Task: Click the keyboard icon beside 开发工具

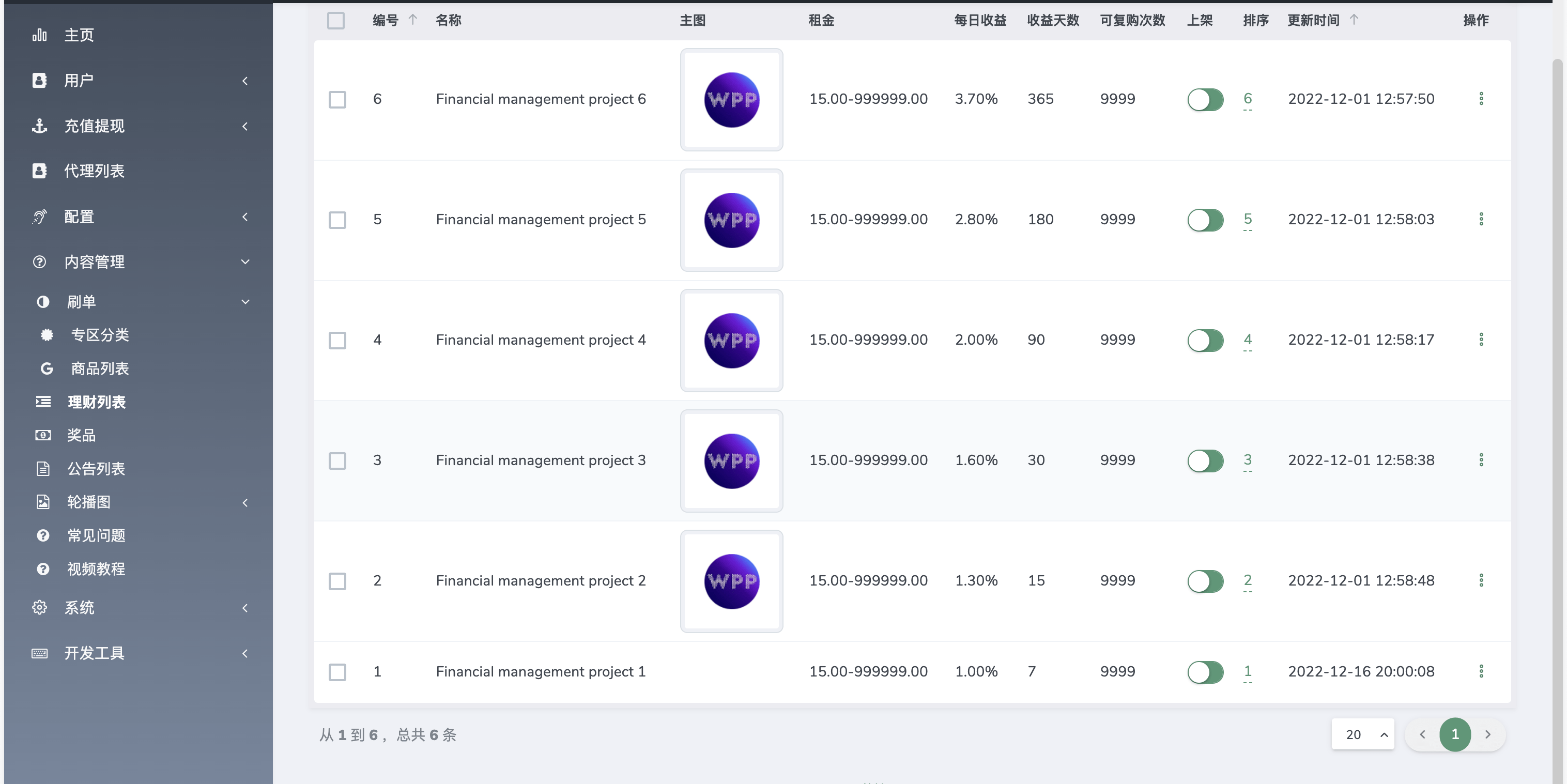Action: 40,653
